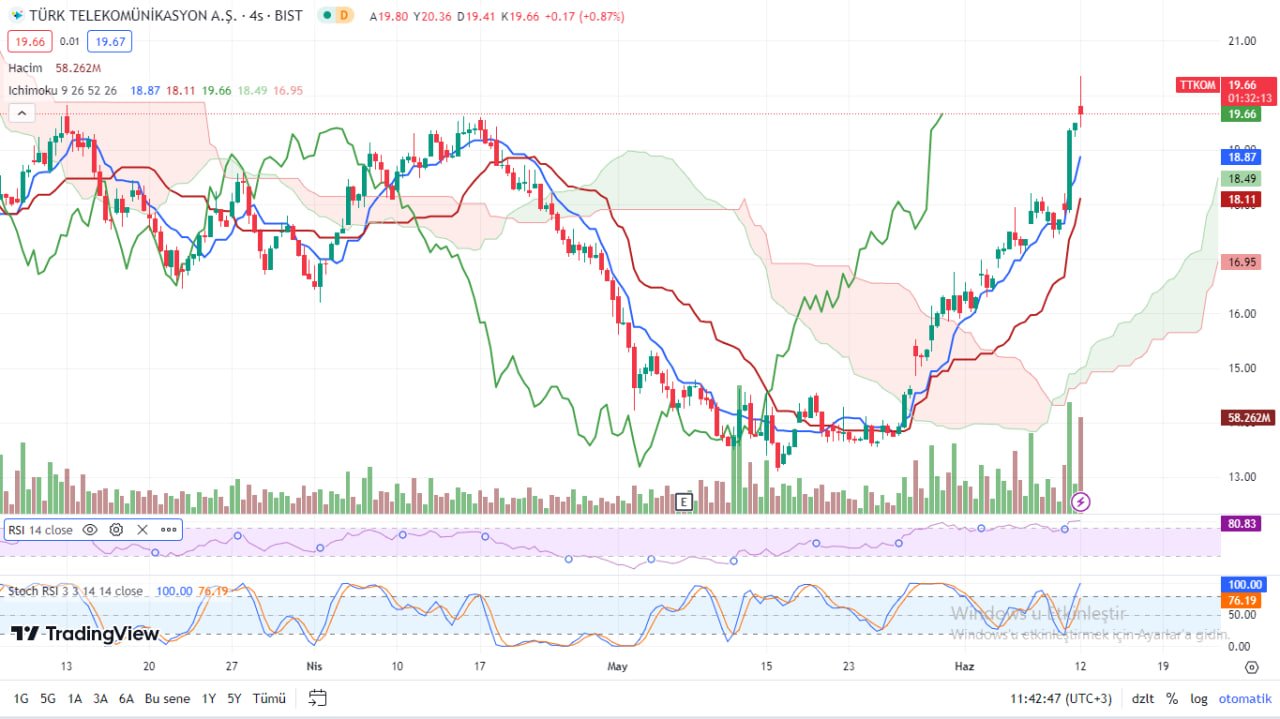
Task: Click the green market status dot
Action: point(328,16)
